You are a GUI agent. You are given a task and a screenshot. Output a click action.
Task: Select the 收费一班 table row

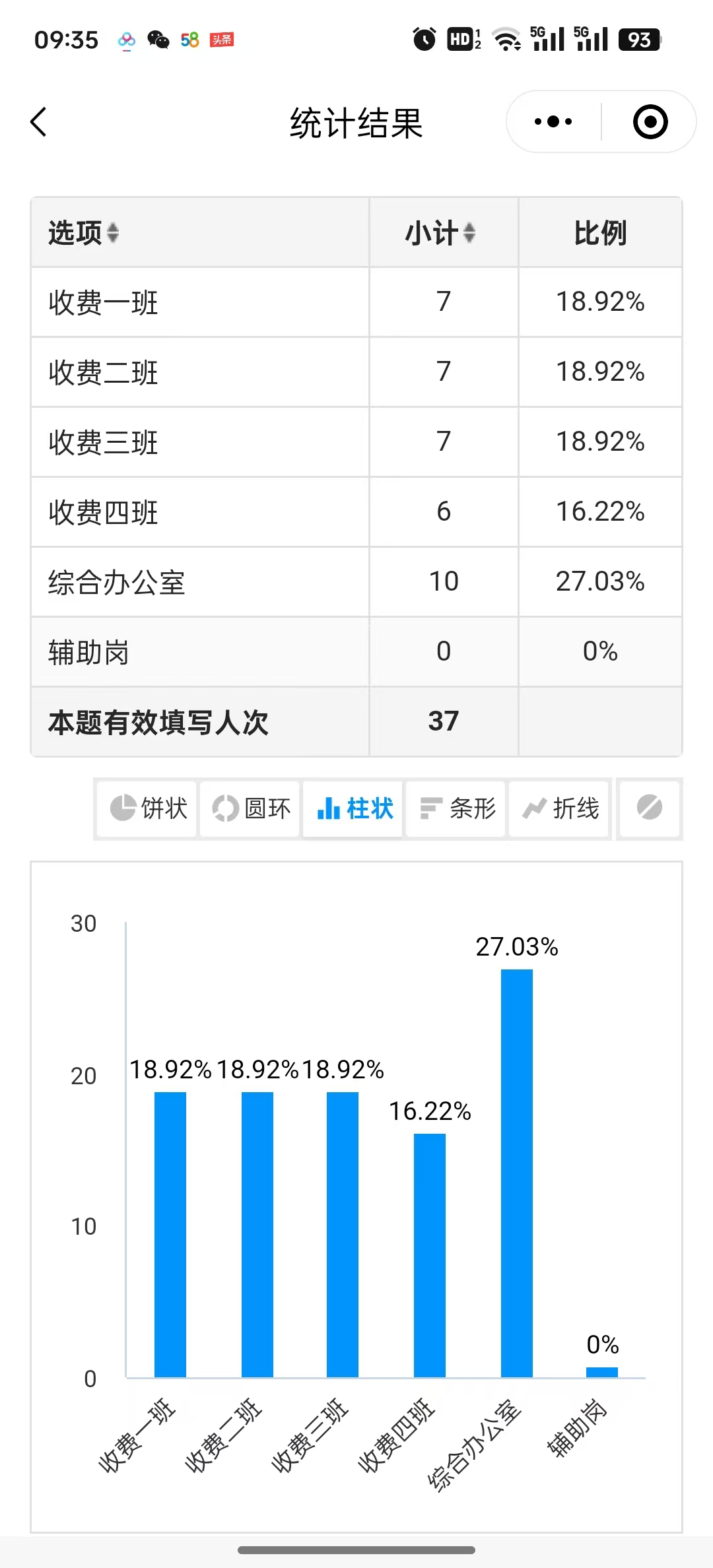[356, 302]
